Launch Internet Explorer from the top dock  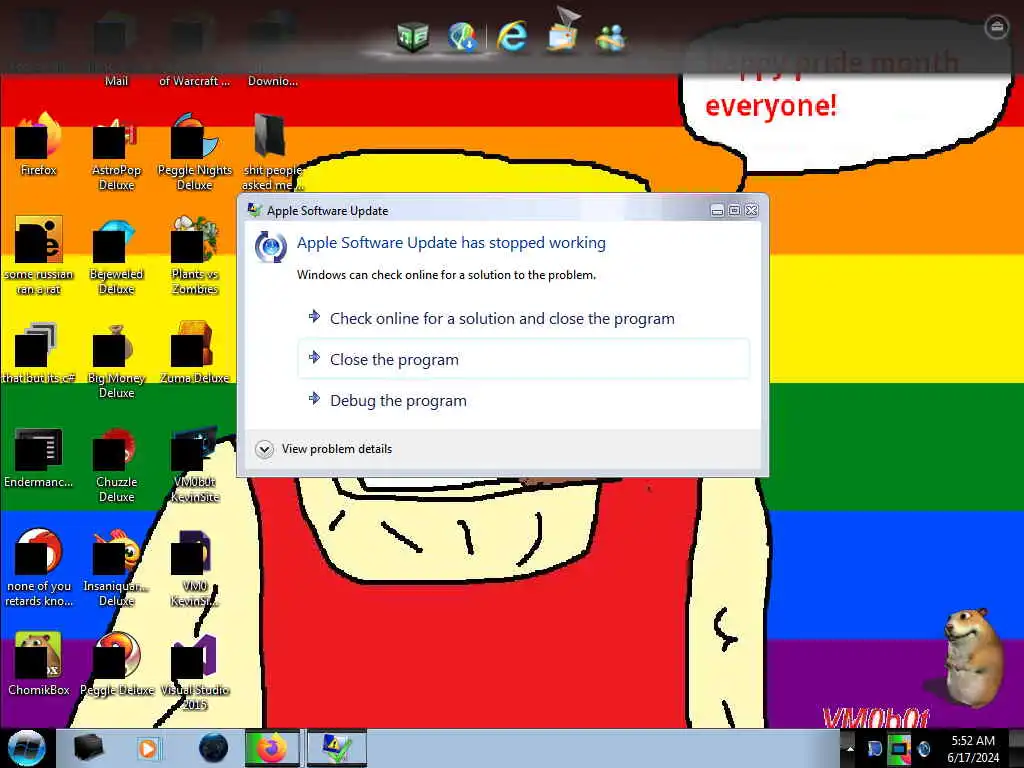pyautogui.click(x=512, y=36)
